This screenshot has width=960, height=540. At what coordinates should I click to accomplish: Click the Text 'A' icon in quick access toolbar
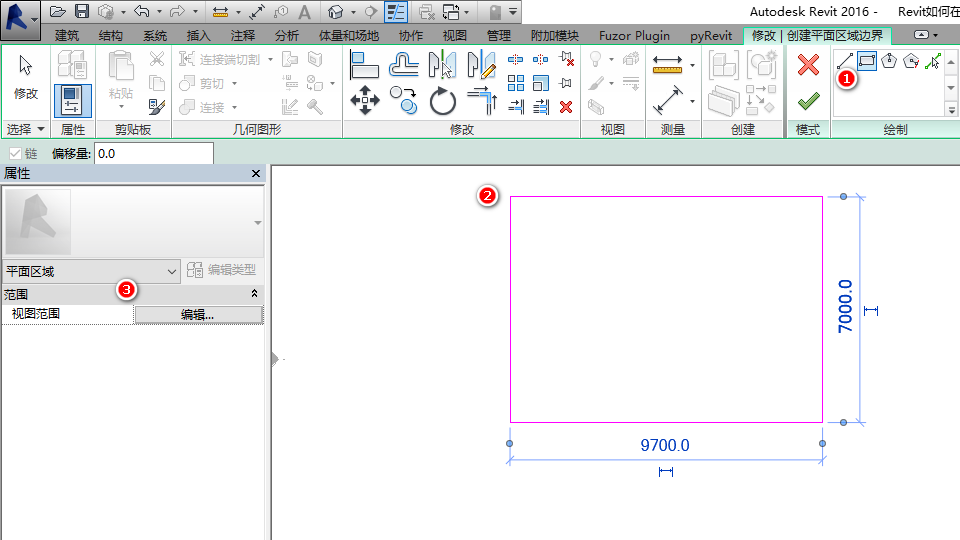[x=304, y=12]
